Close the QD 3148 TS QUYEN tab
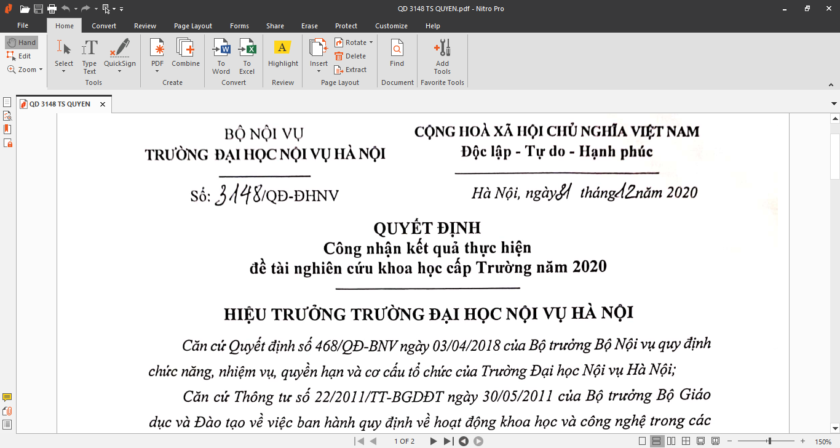The height and width of the screenshot is (448, 840). pyautogui.click(x=102, y=104)
